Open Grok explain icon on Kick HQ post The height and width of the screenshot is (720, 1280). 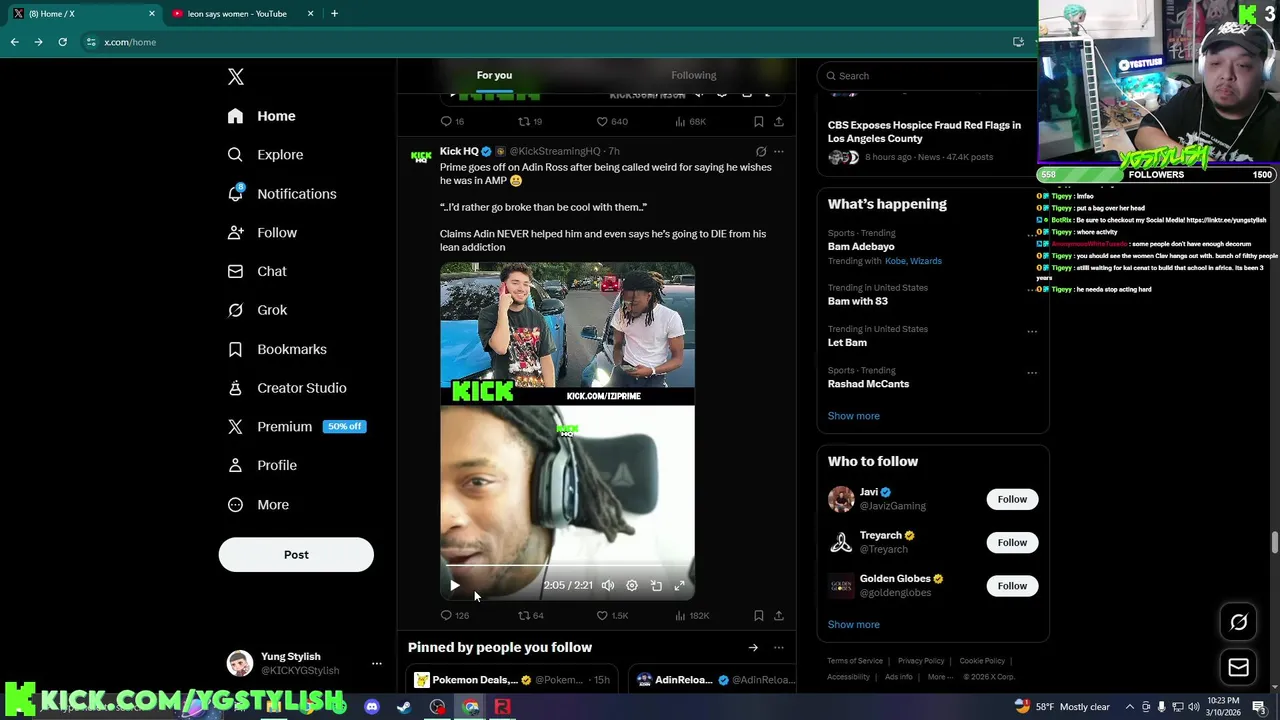tap(761, 152)
